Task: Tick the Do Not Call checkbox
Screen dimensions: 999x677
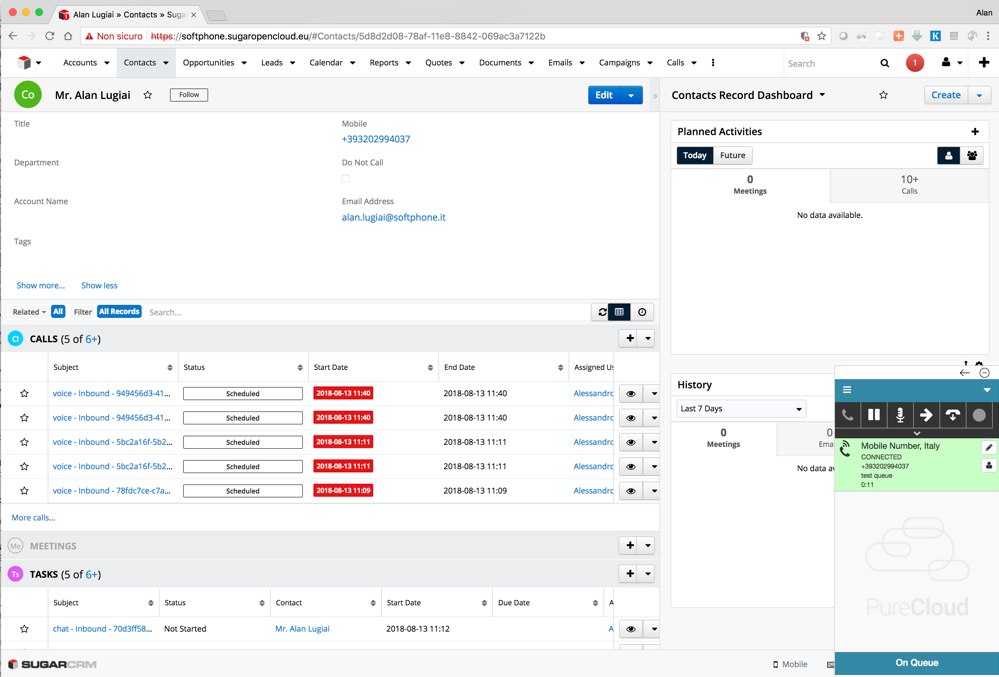Action: tap(346, 179)
